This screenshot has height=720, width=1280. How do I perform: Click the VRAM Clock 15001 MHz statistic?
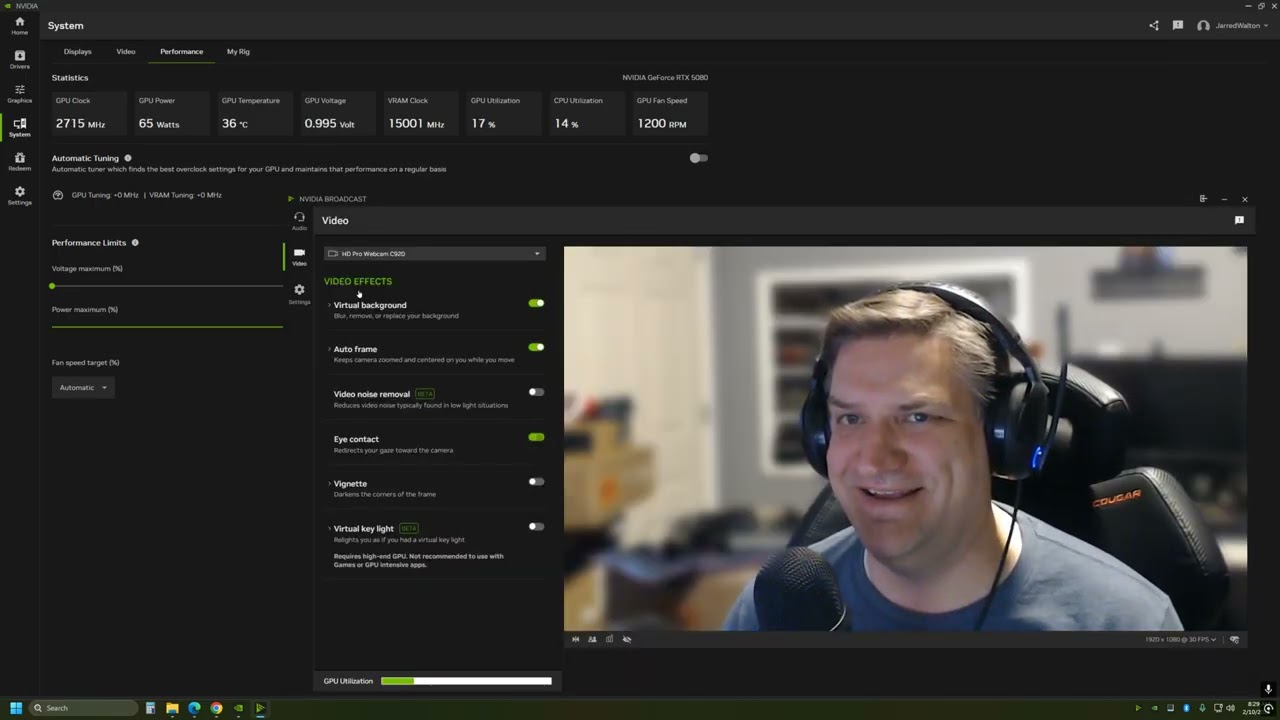(x=422, y=114)
